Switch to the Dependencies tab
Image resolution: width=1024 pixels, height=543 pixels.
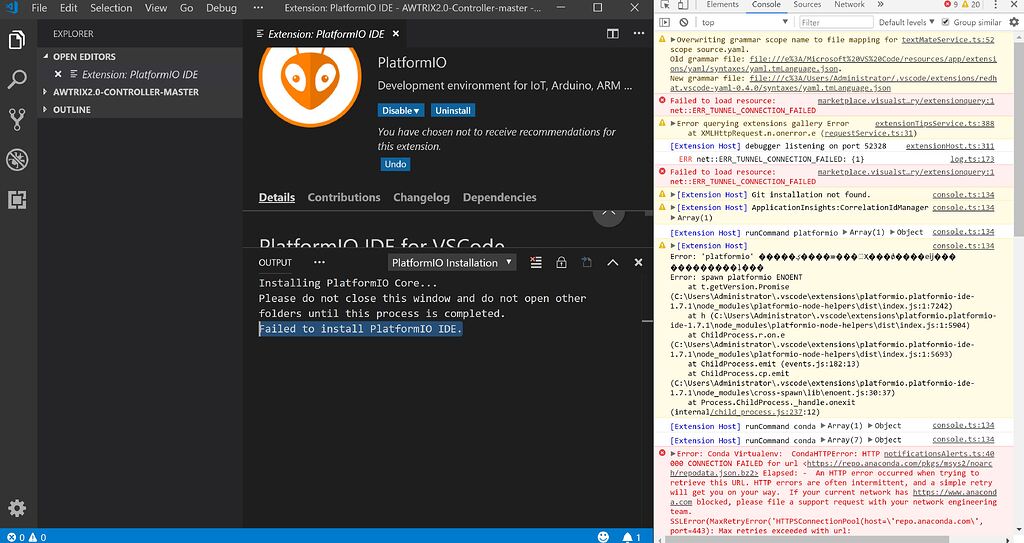coord(500,197)
